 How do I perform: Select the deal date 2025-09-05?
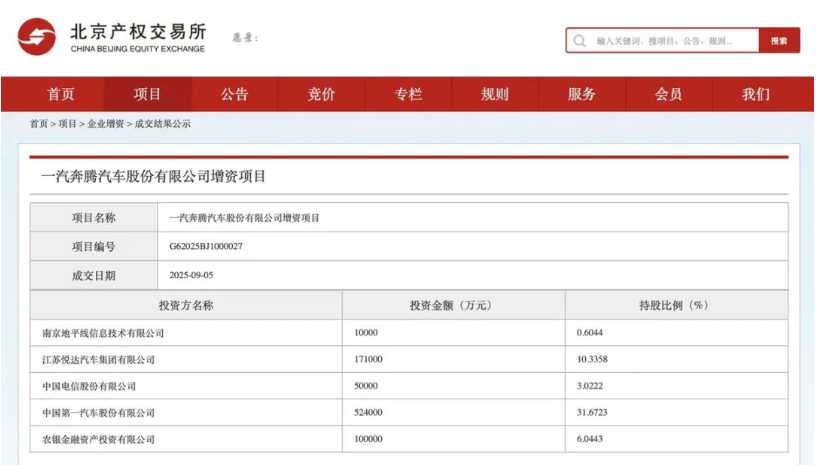(x=191, y=275)
